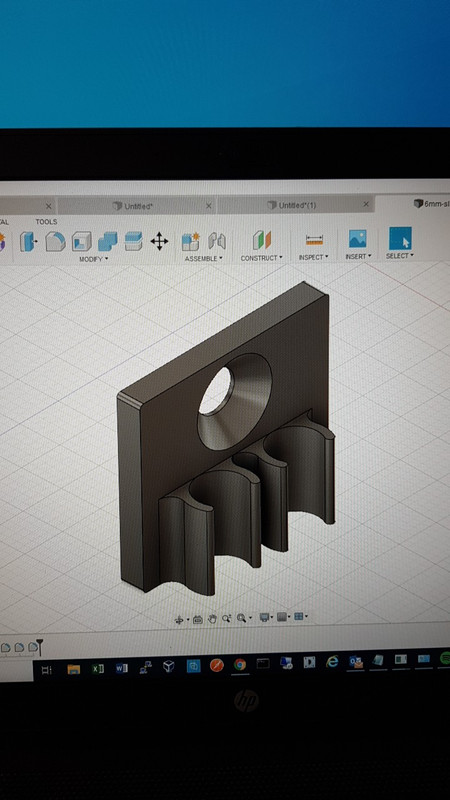Open the Display Settings monitor icon
The image size is (450, 800).
point(264,617)
